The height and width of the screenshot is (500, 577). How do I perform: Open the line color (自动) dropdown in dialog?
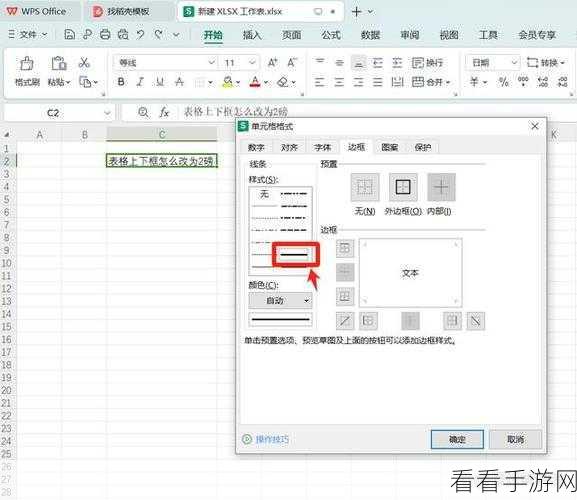point(280,301)
